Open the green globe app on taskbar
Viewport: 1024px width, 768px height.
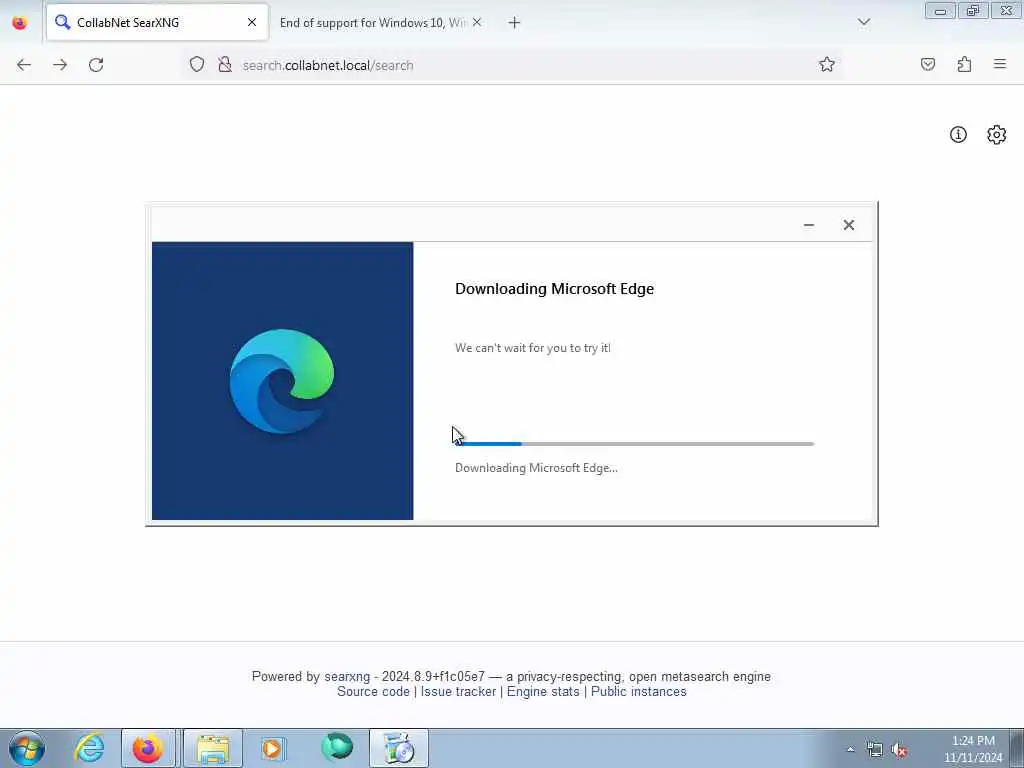(x=337, y=748)
